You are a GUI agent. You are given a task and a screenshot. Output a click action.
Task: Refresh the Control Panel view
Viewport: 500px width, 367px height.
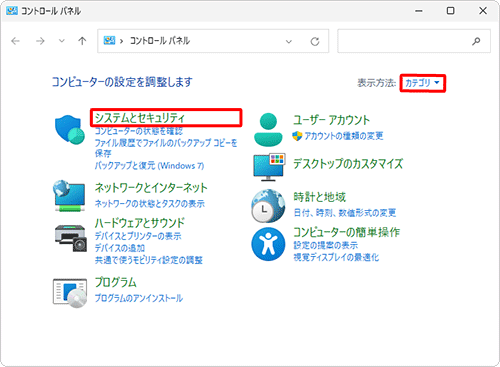pos(315,41)
